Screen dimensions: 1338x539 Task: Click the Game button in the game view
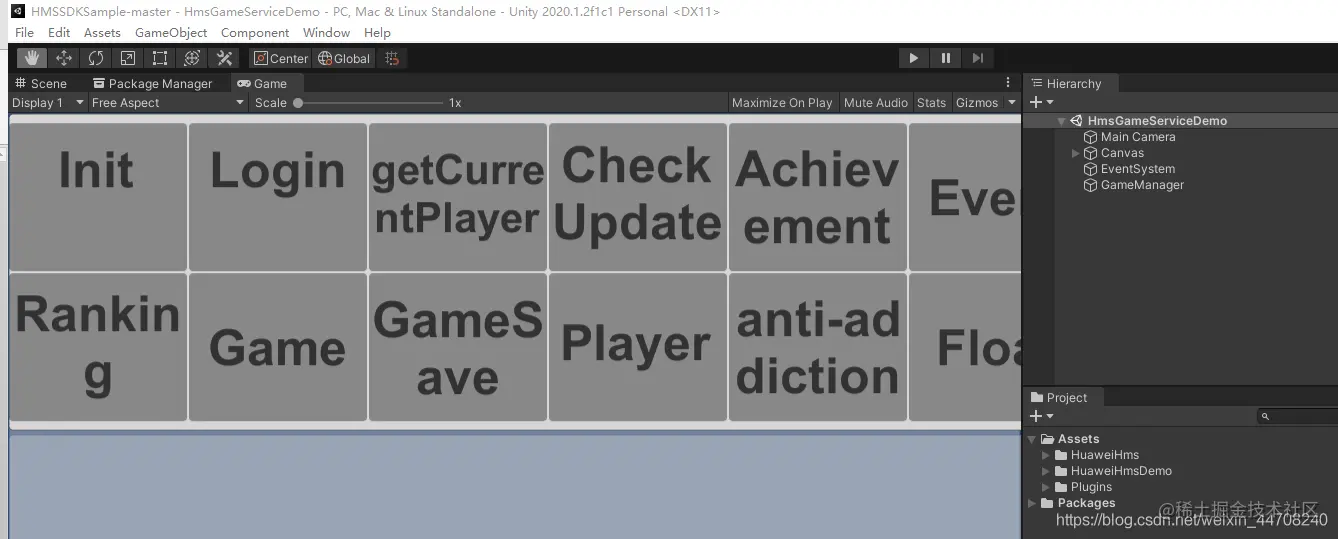point(277,347)
